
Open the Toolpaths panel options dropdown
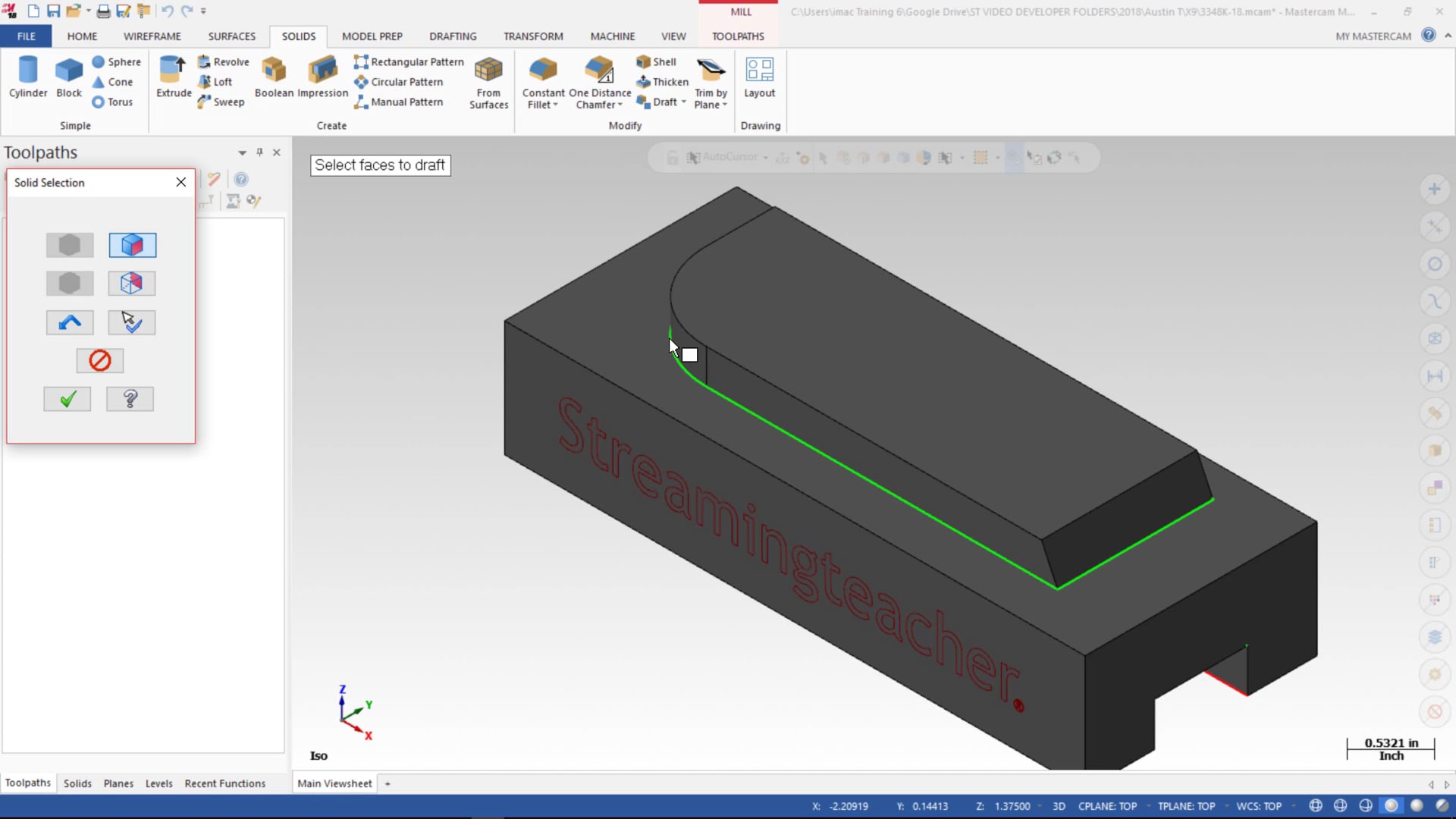[242, 152]
